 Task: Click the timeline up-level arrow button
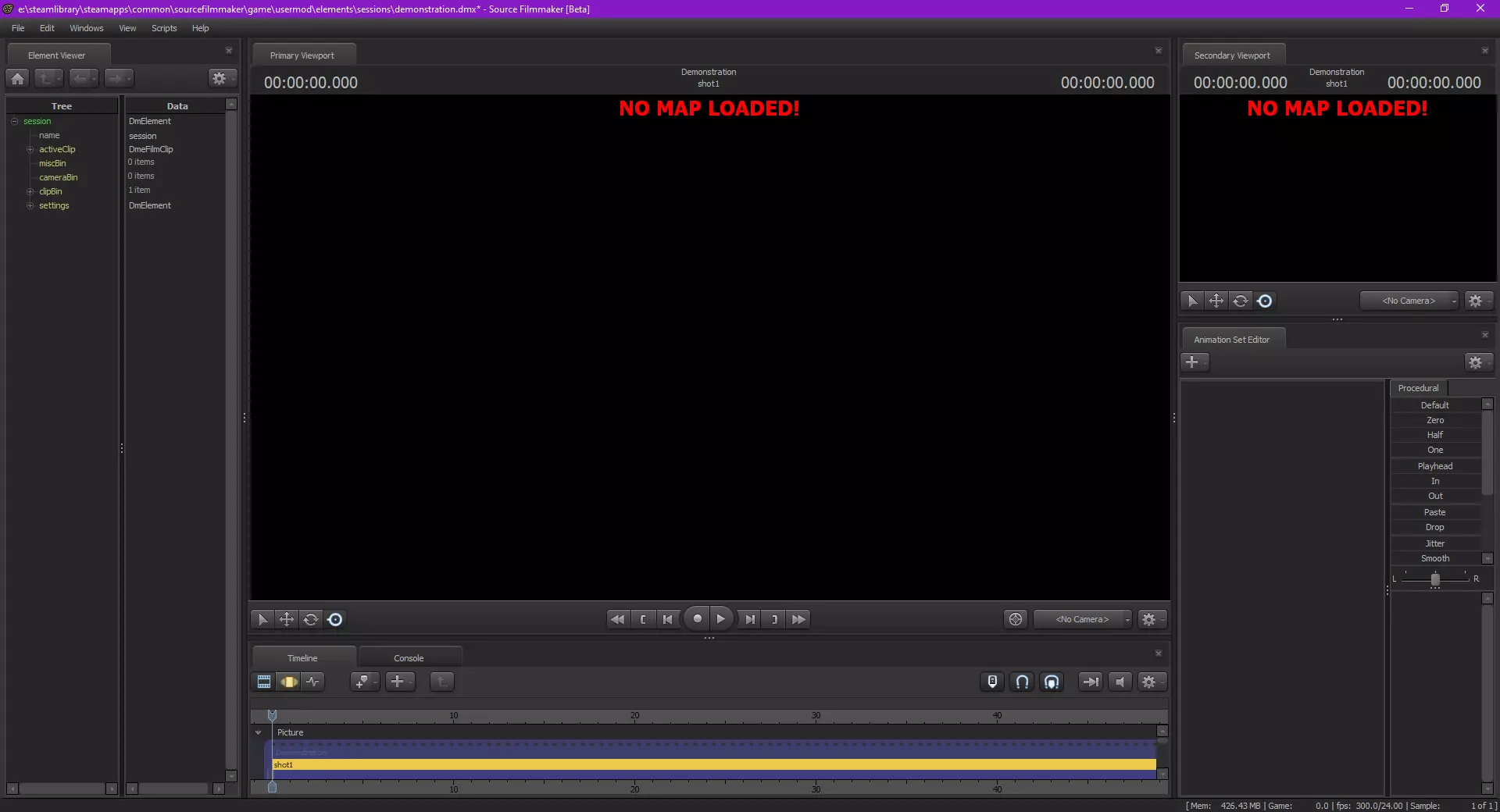[x=441, y=682]
